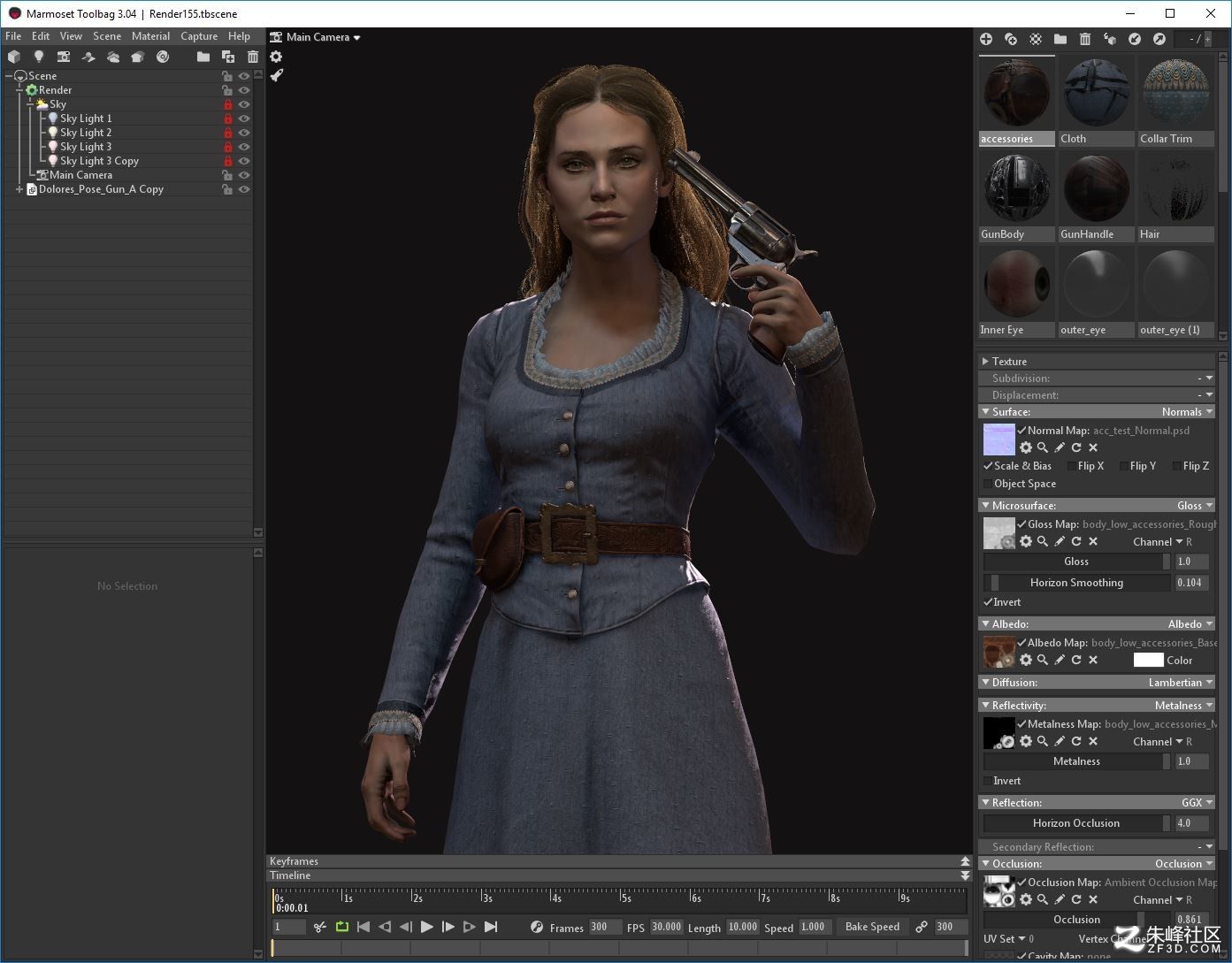The height and width of the screenshot is (963, 1232).
Task: Add a turntable object (disc icon)
Action: coord(163,57)
